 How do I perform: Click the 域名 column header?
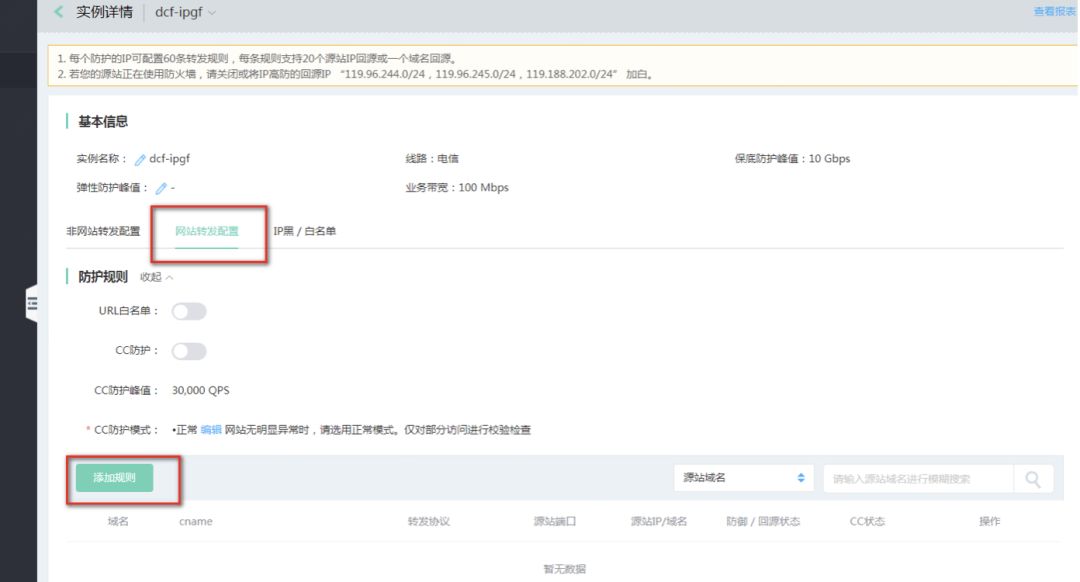[118, 521]
